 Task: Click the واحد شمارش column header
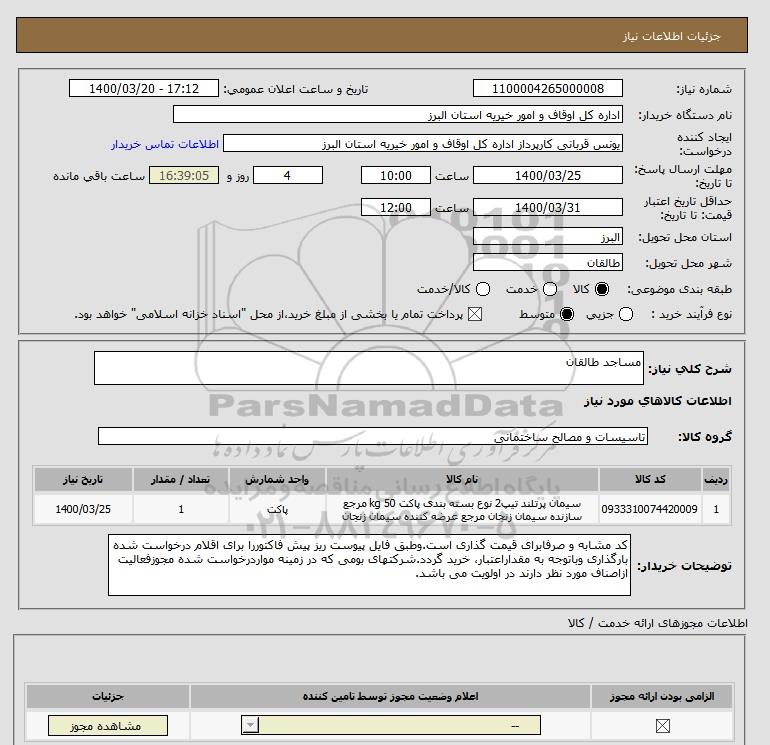click(277, 479)
